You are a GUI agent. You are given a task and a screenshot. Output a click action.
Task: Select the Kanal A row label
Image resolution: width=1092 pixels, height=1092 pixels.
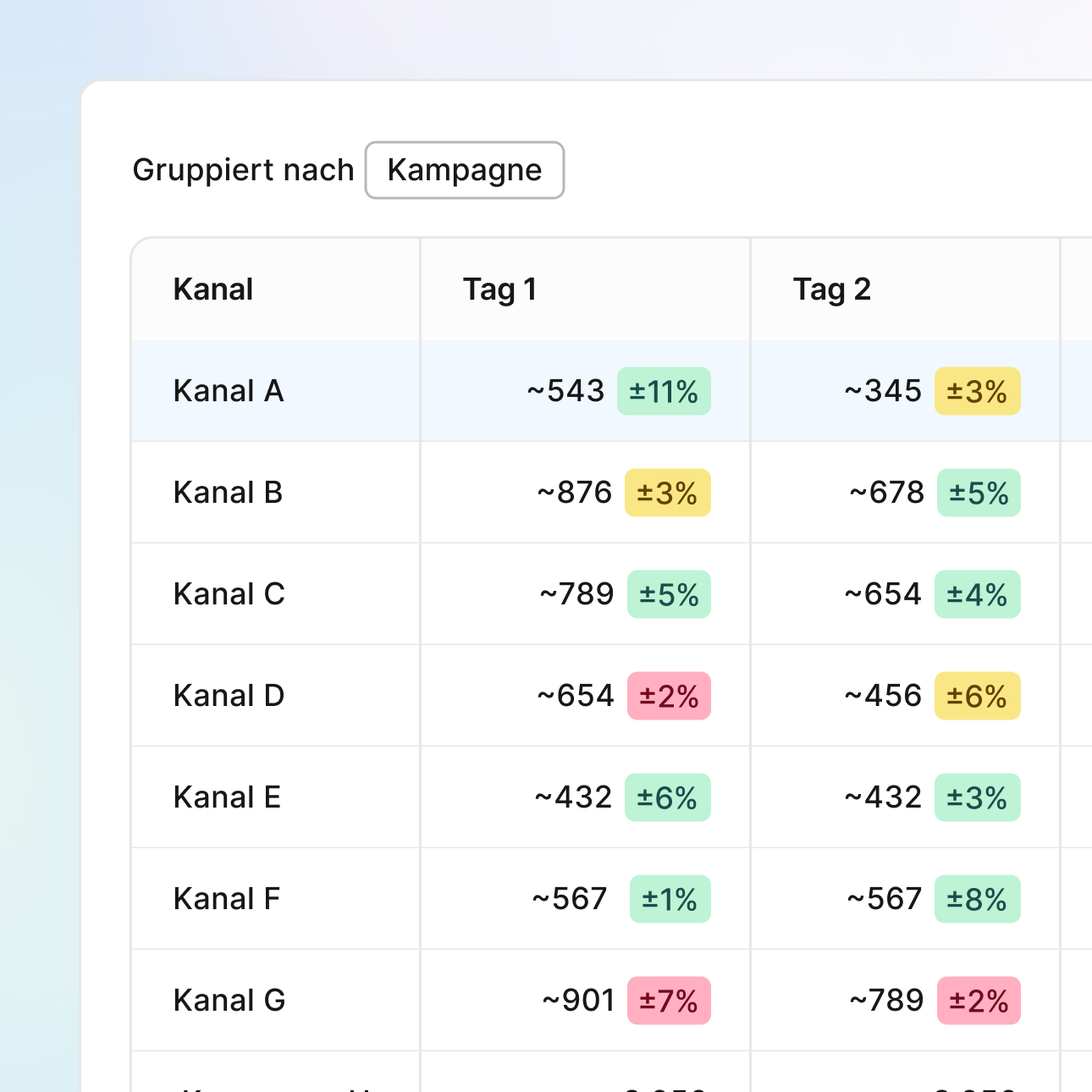pyautogui.click(x=229, y=391)
